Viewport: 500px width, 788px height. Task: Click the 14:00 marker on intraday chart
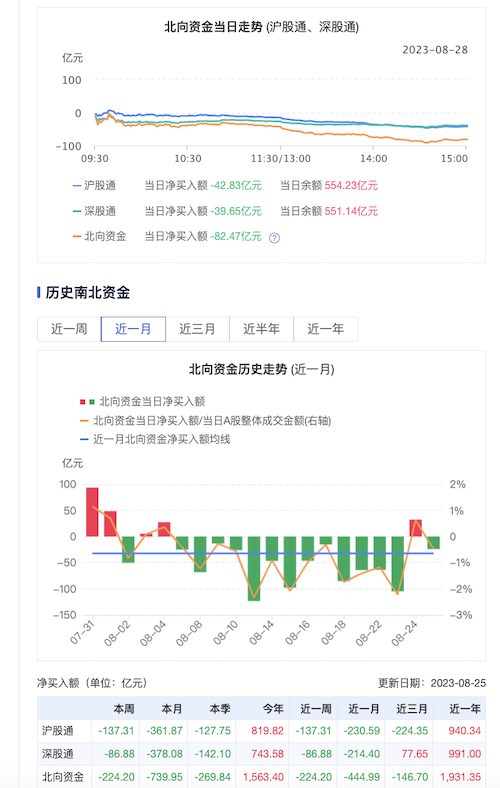(x=373, y=158)
